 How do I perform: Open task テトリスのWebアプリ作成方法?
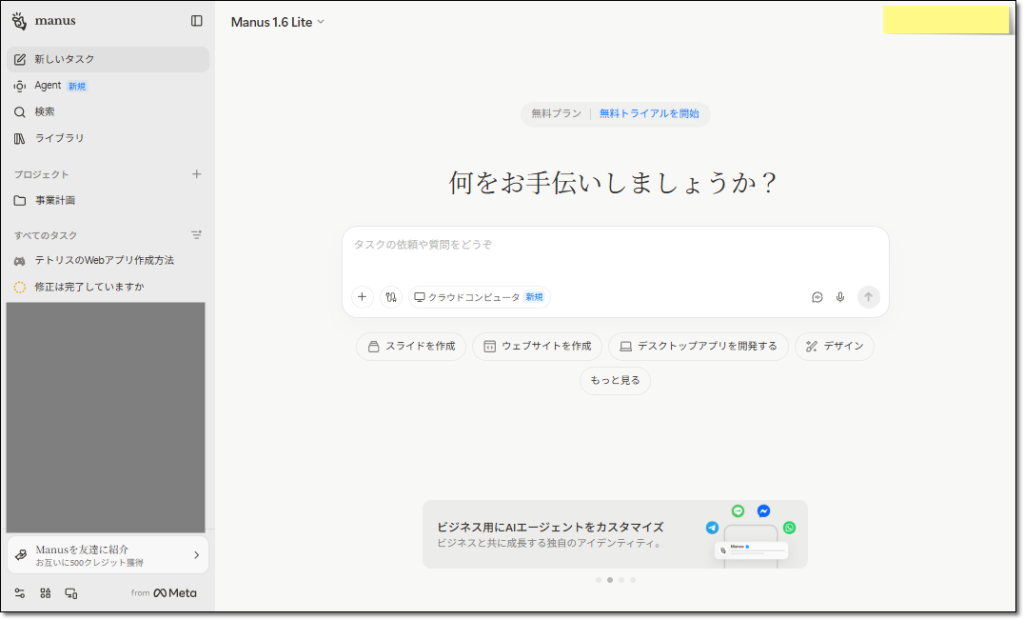[108, 260]
